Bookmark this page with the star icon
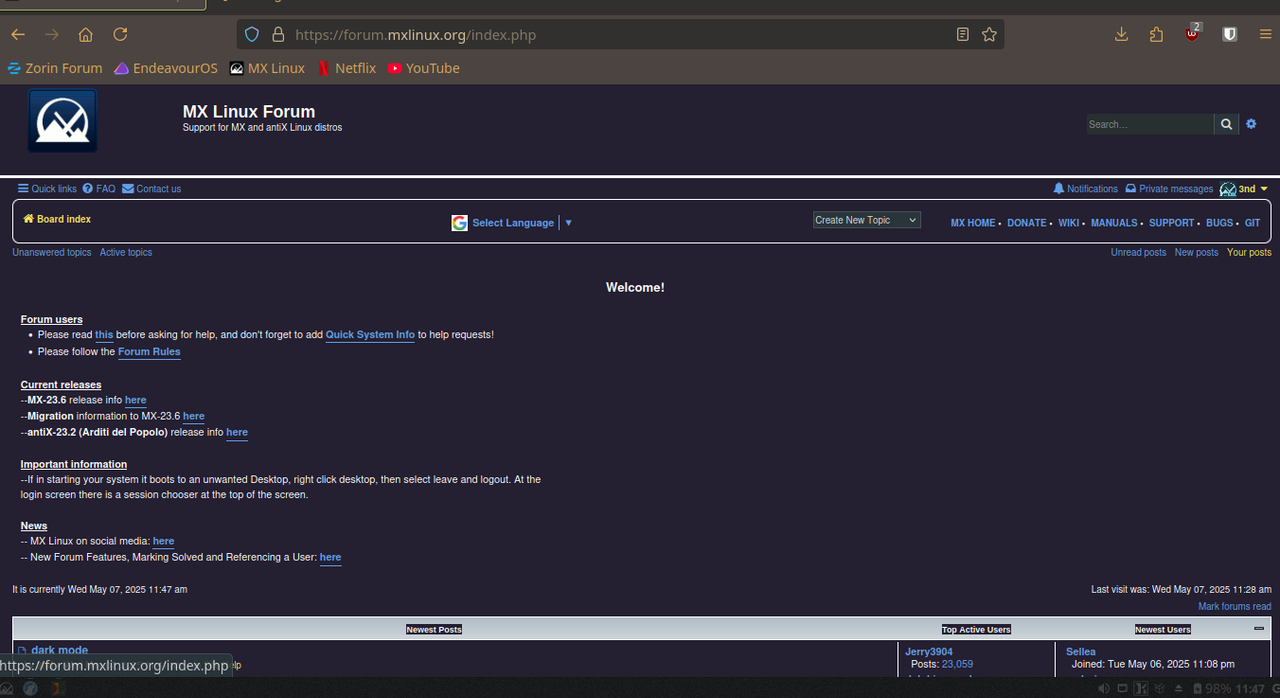The image size is (1280, 698). (x=989, y=34)
